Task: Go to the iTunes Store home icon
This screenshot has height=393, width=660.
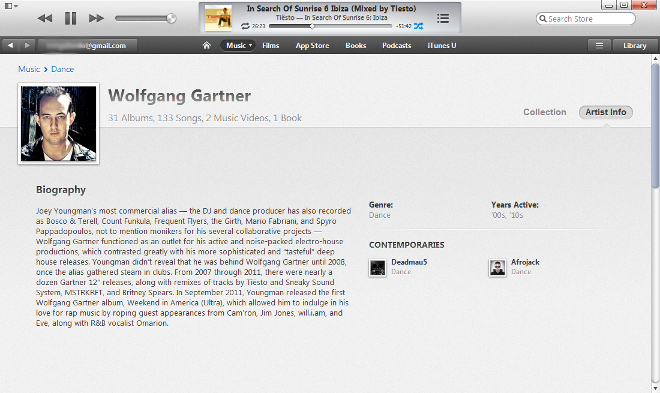Action: (206, 45)
